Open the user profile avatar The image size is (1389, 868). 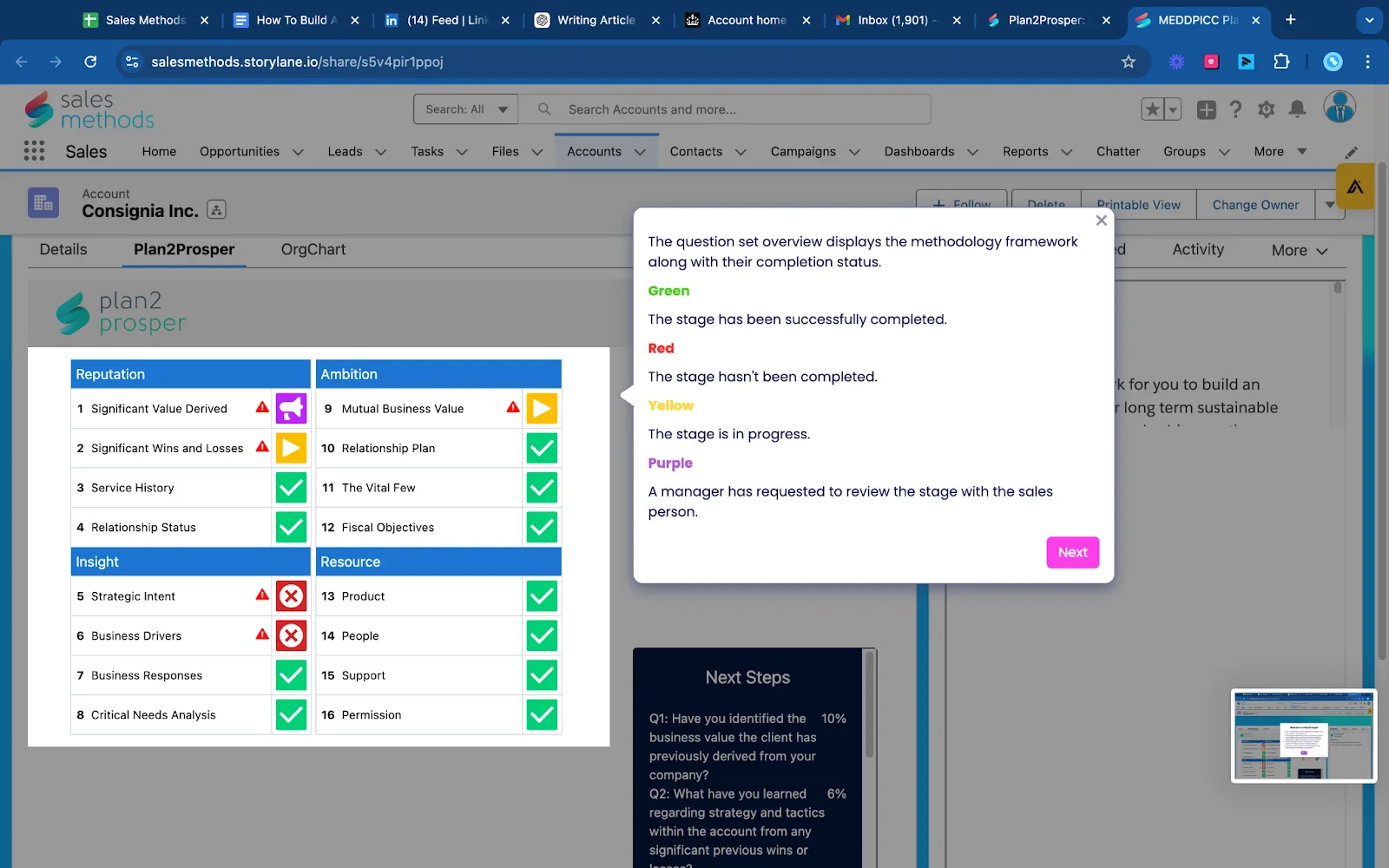[x=1340, y=108]
